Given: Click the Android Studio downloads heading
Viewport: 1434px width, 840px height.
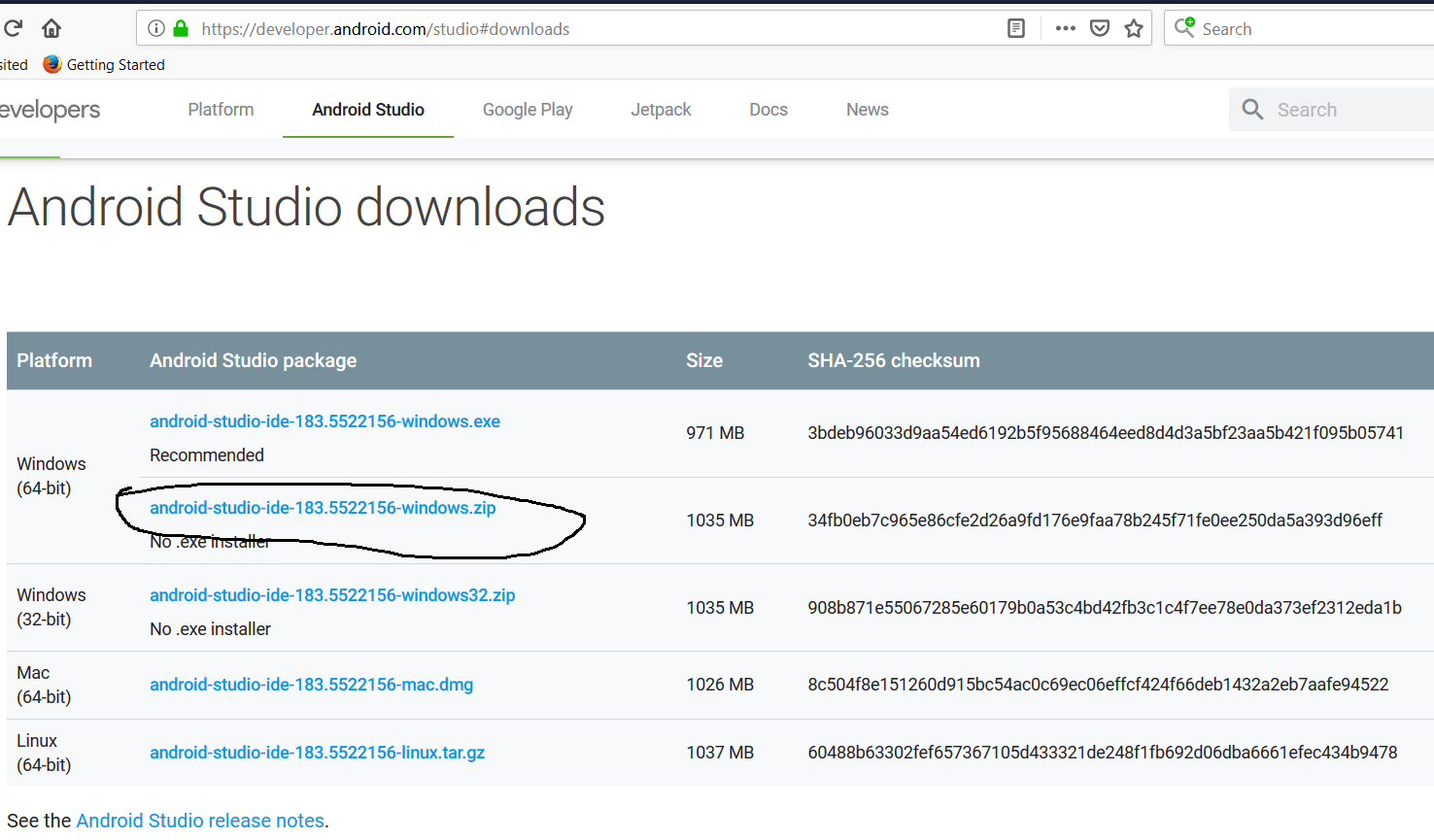Looking at the screenshot, I should pyautogui.click(x=307, y=207).
